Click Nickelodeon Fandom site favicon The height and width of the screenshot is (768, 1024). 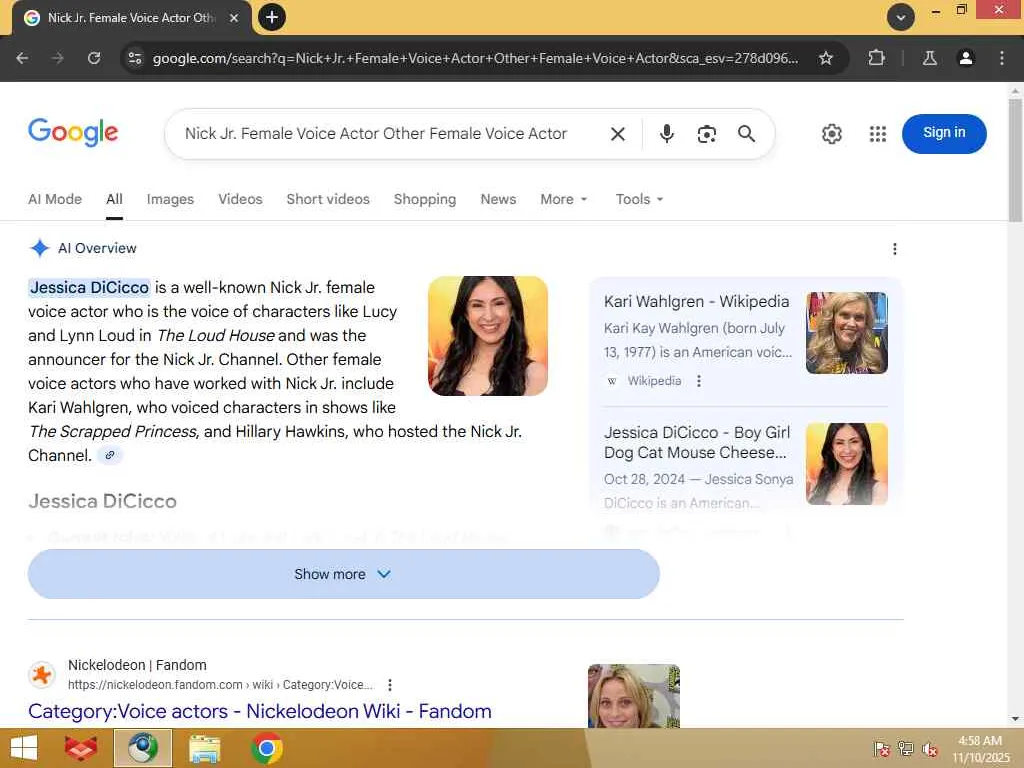42,675
